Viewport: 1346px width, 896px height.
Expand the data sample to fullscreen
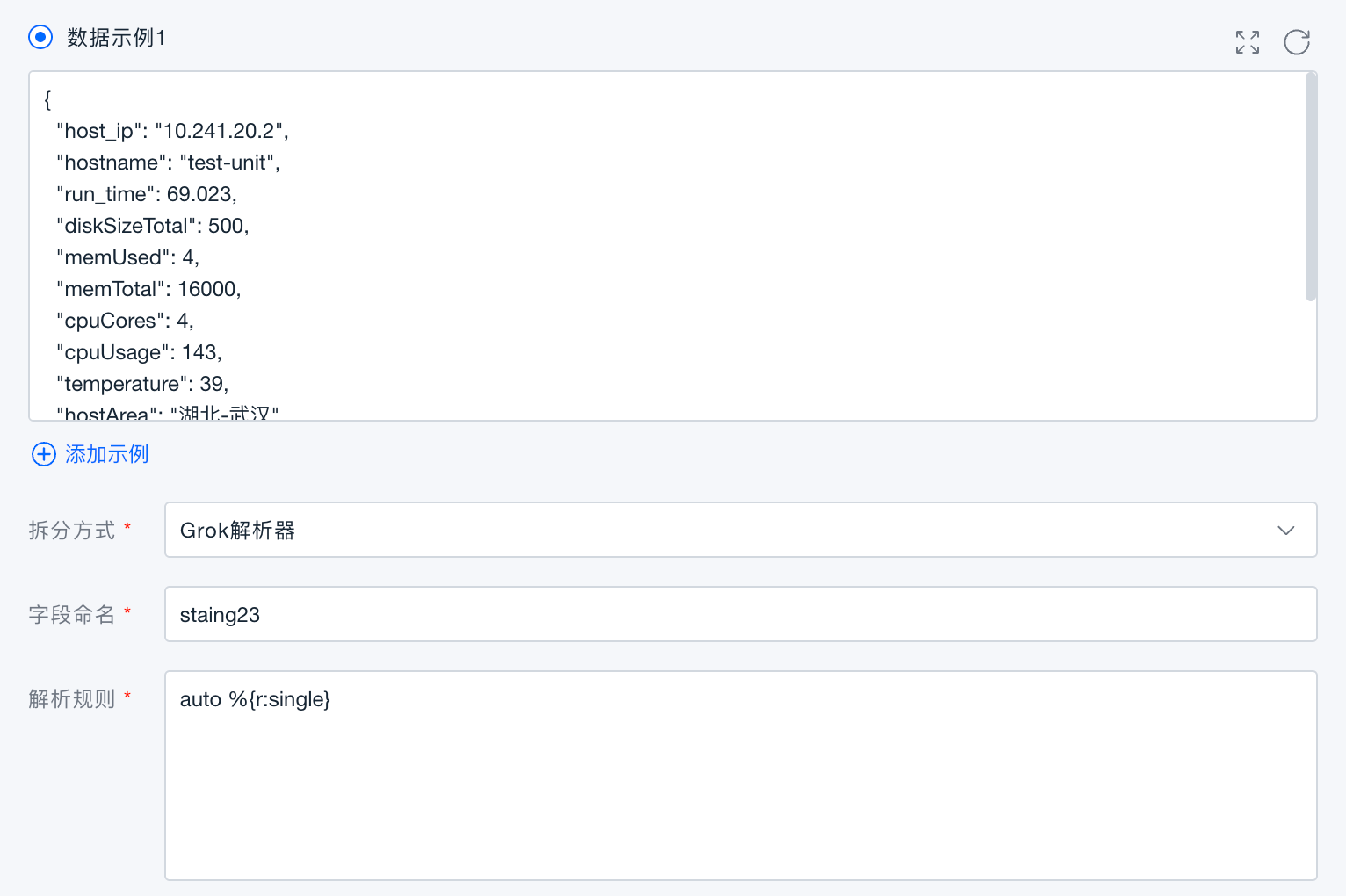click(1247, 42)
